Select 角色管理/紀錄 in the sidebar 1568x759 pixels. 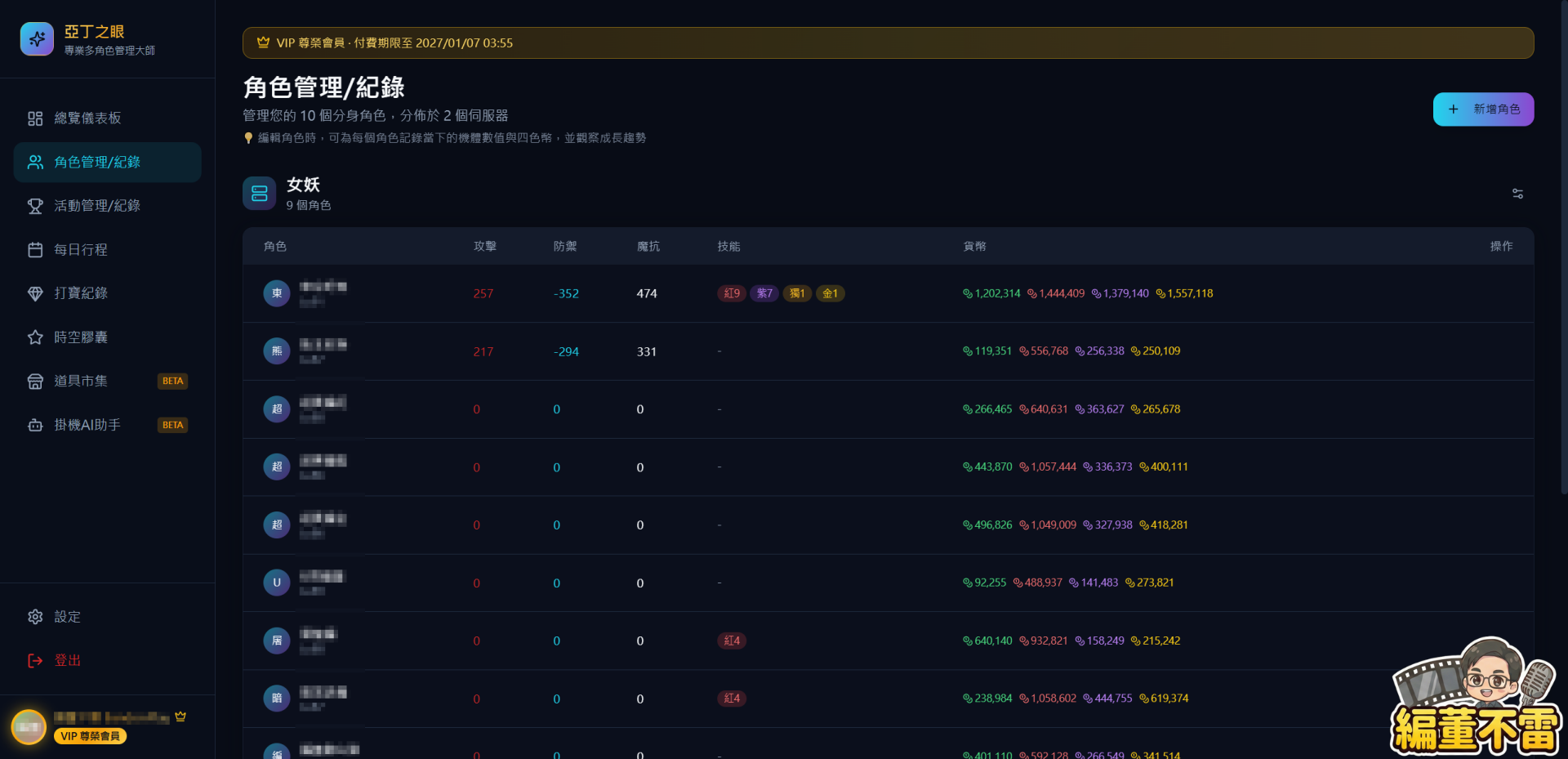pos(107,162)
